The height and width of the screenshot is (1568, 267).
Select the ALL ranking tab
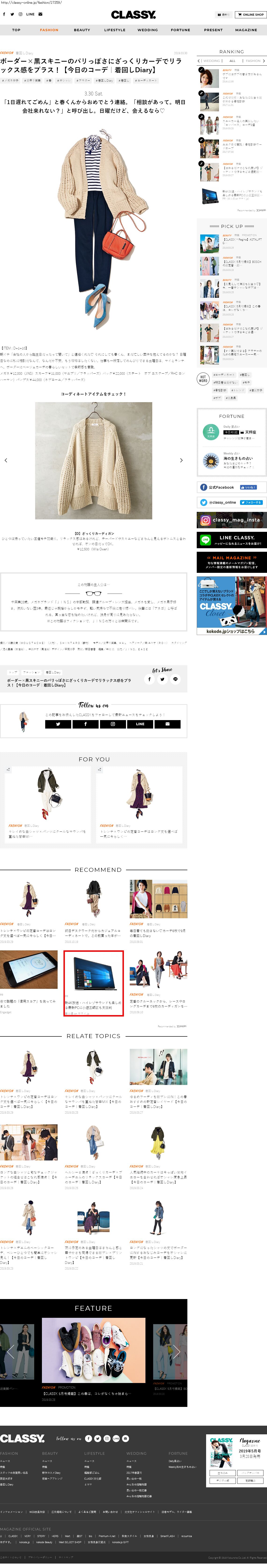coord(232,61)
